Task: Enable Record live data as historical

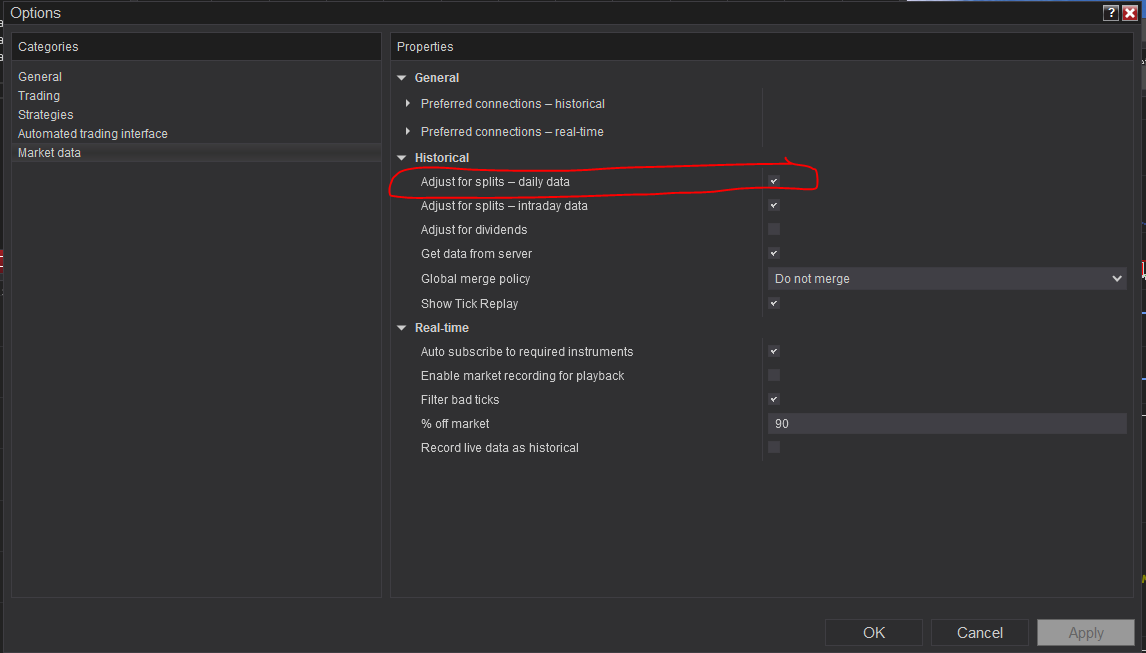Action: (x=774, y=447)
